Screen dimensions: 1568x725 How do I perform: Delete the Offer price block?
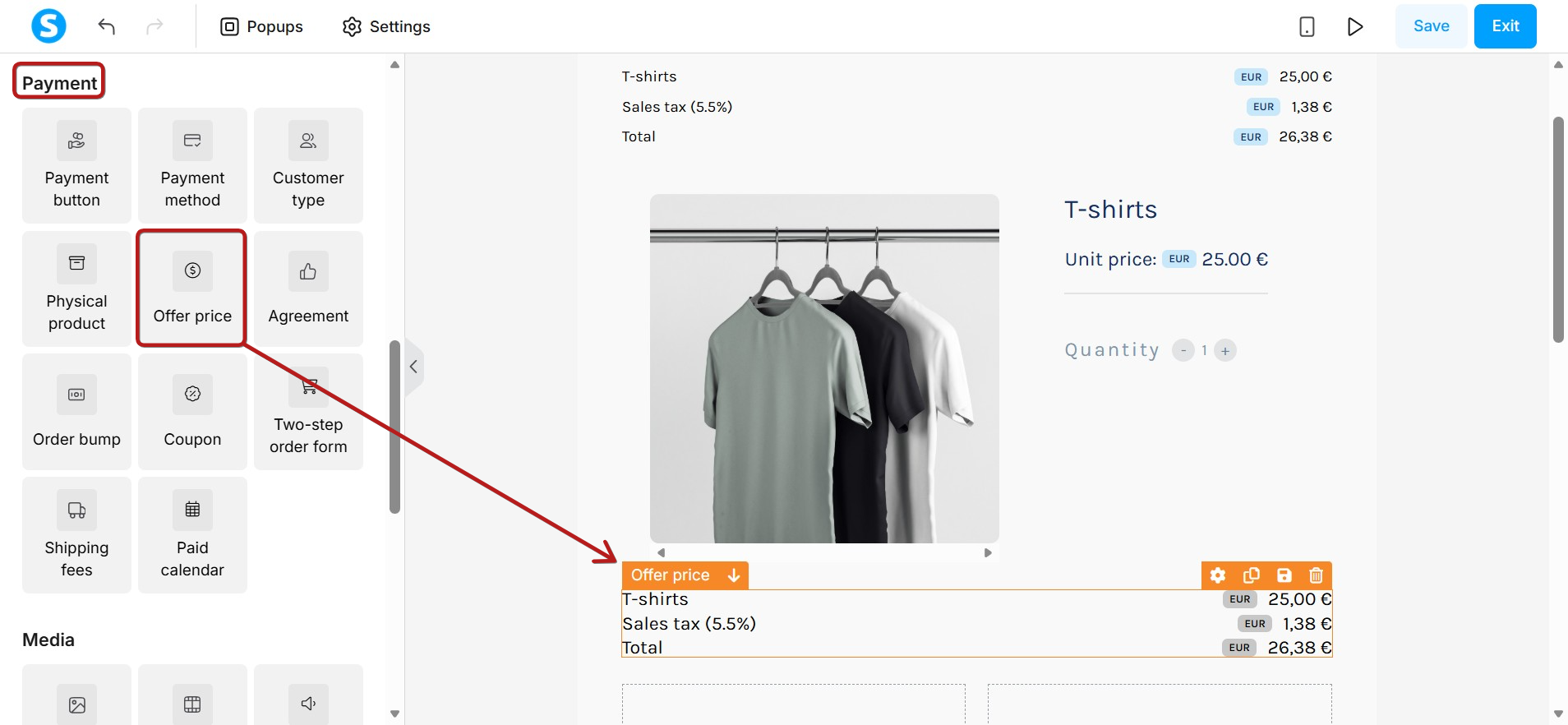(1316, 575)
